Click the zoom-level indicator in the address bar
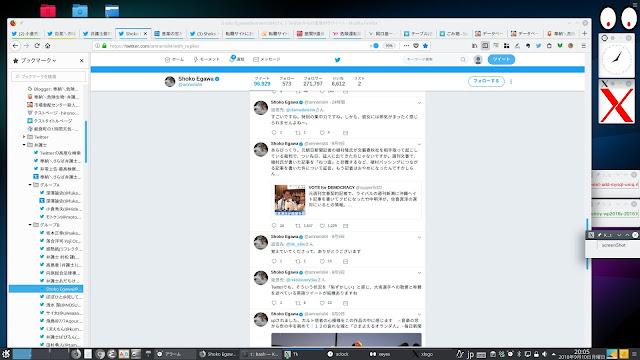 tap(389, 46)
